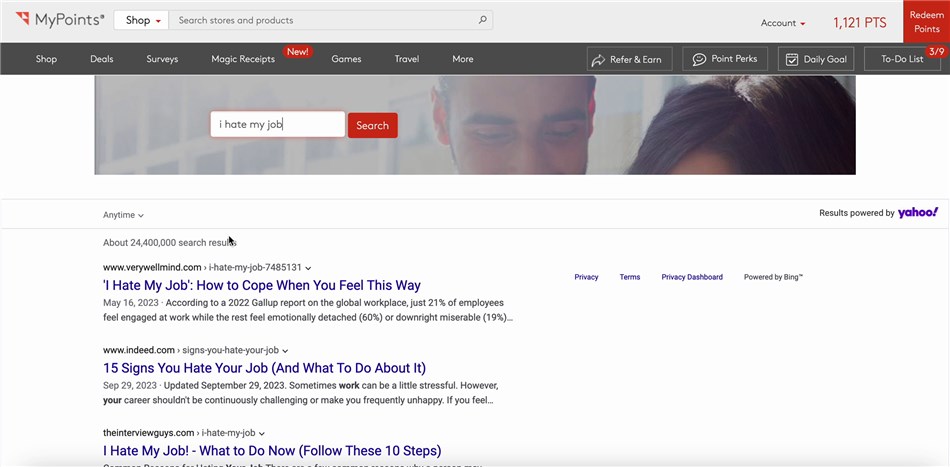Open the More menu item

463,59
